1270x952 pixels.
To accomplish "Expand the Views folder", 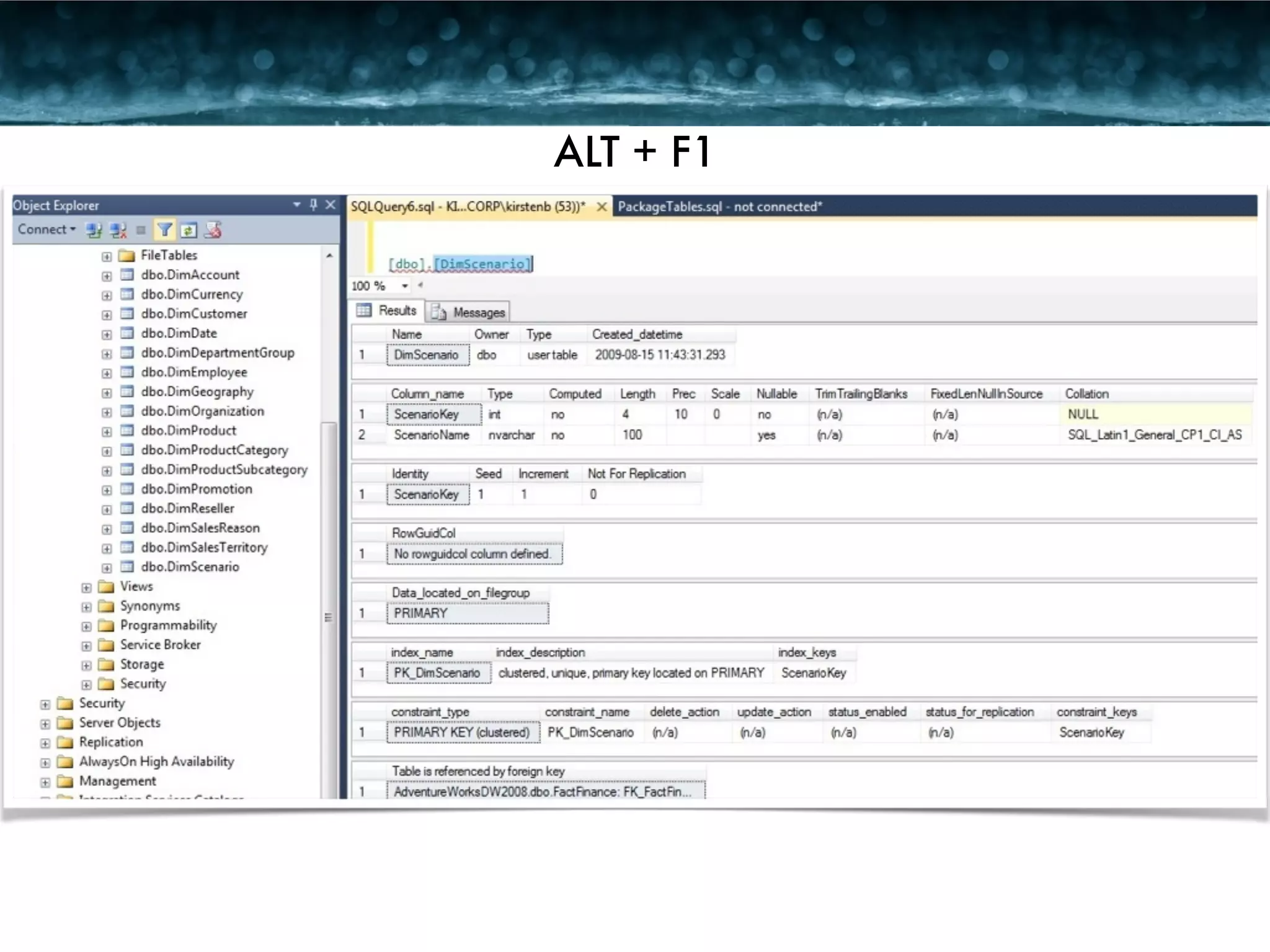I will [x=86, y=588].
